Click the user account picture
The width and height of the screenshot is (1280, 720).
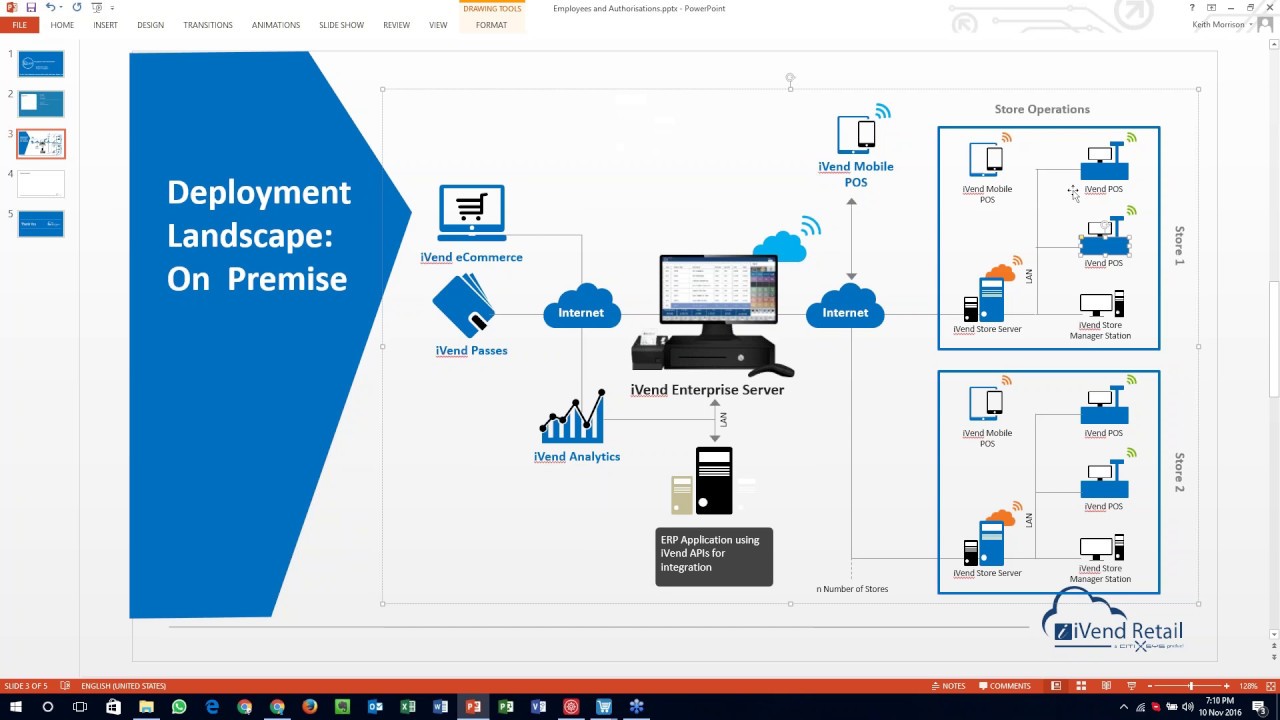coord(1266,25)
